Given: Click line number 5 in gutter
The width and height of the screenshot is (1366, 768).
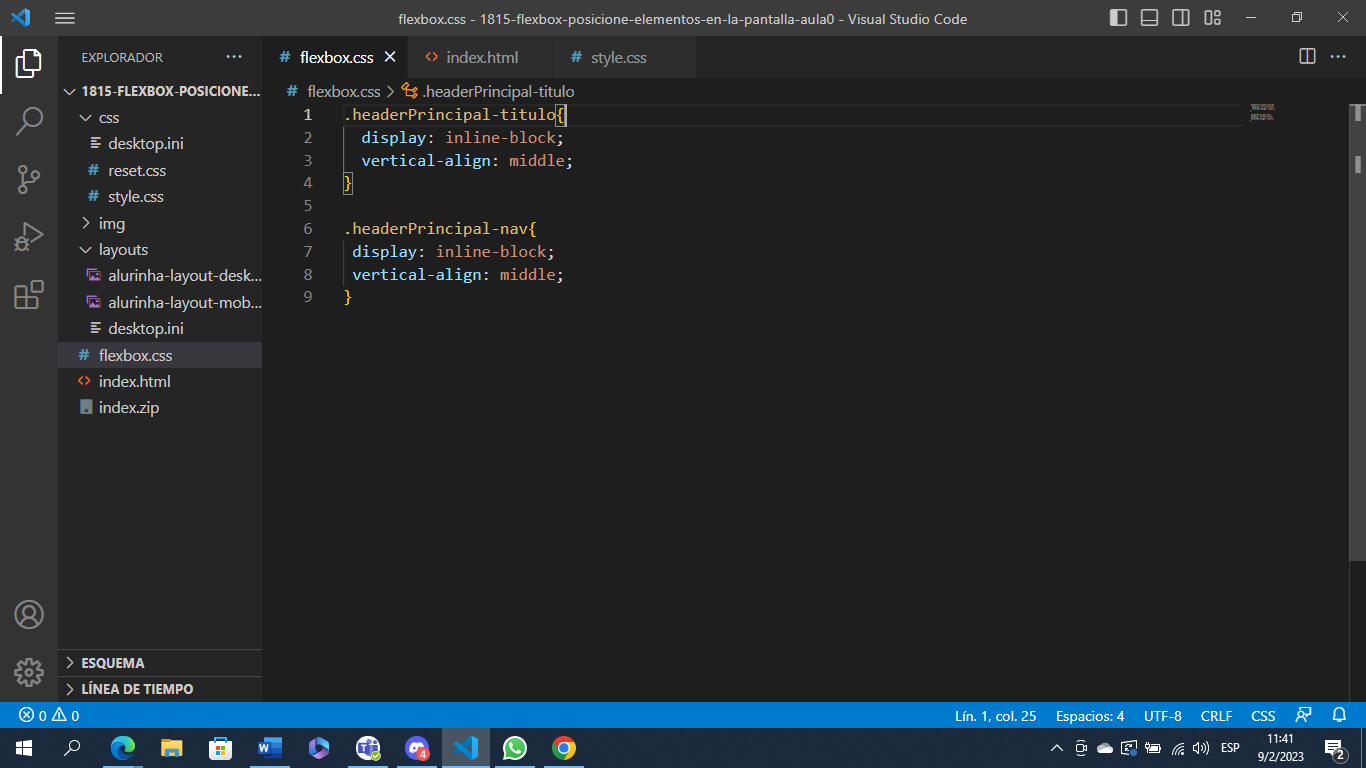Looking at the screenshot, I should (308, 205).
